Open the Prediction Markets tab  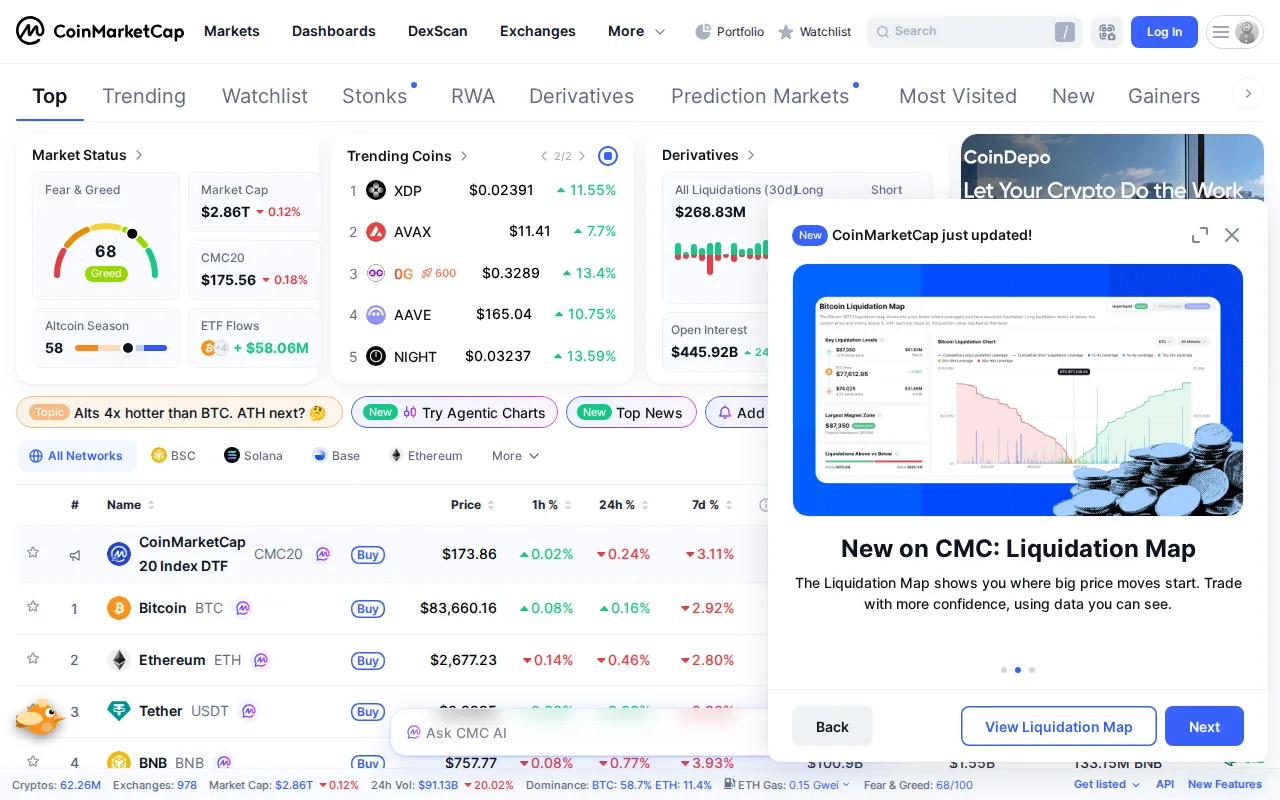click(x=760, y=96)
